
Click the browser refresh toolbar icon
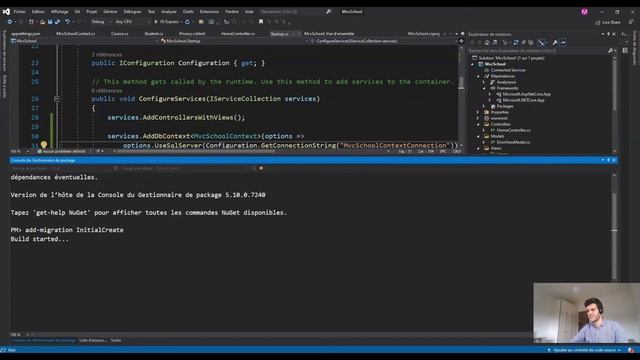click(x=187, y=22)
